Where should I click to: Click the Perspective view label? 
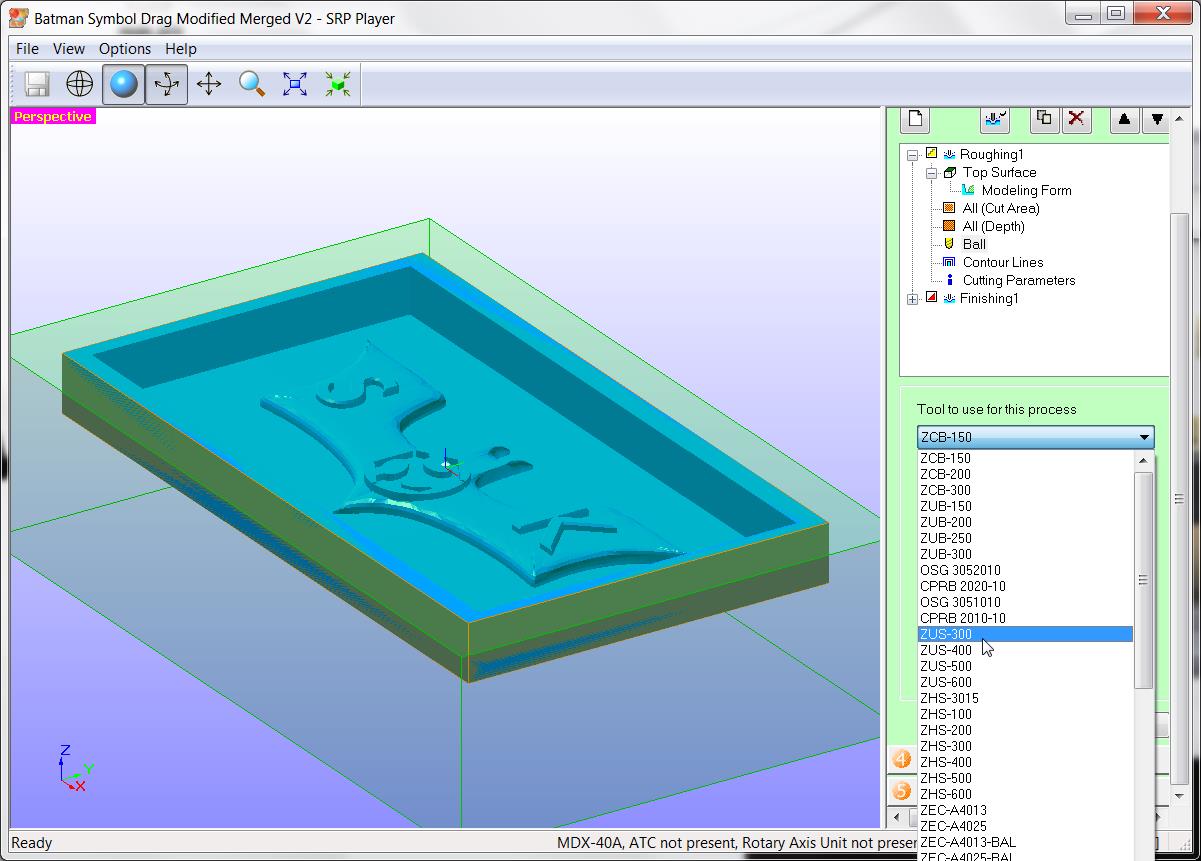pos(52,117)
